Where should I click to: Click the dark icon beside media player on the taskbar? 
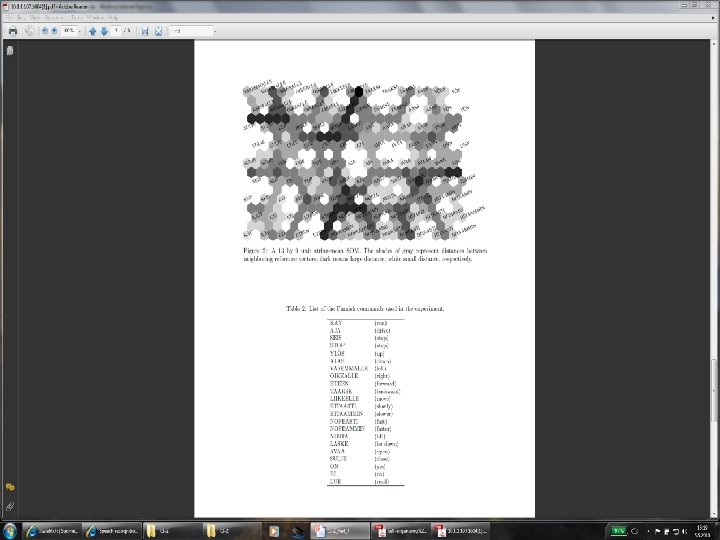pyautogui.click(x=297, y=531)
